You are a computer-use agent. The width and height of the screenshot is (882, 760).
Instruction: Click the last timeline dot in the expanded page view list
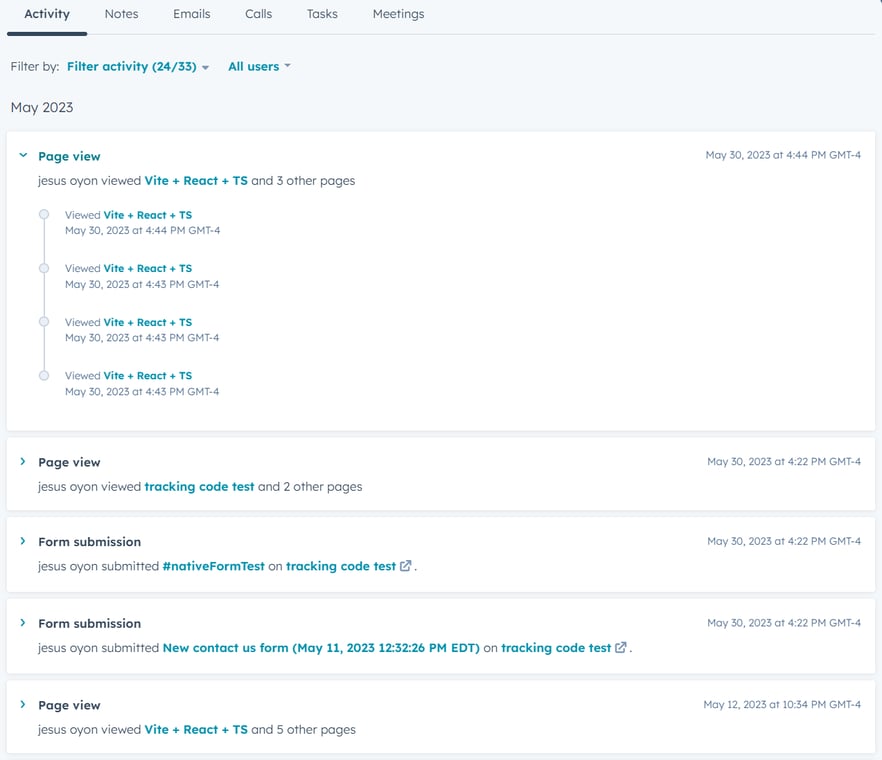[x=44, y=375]
